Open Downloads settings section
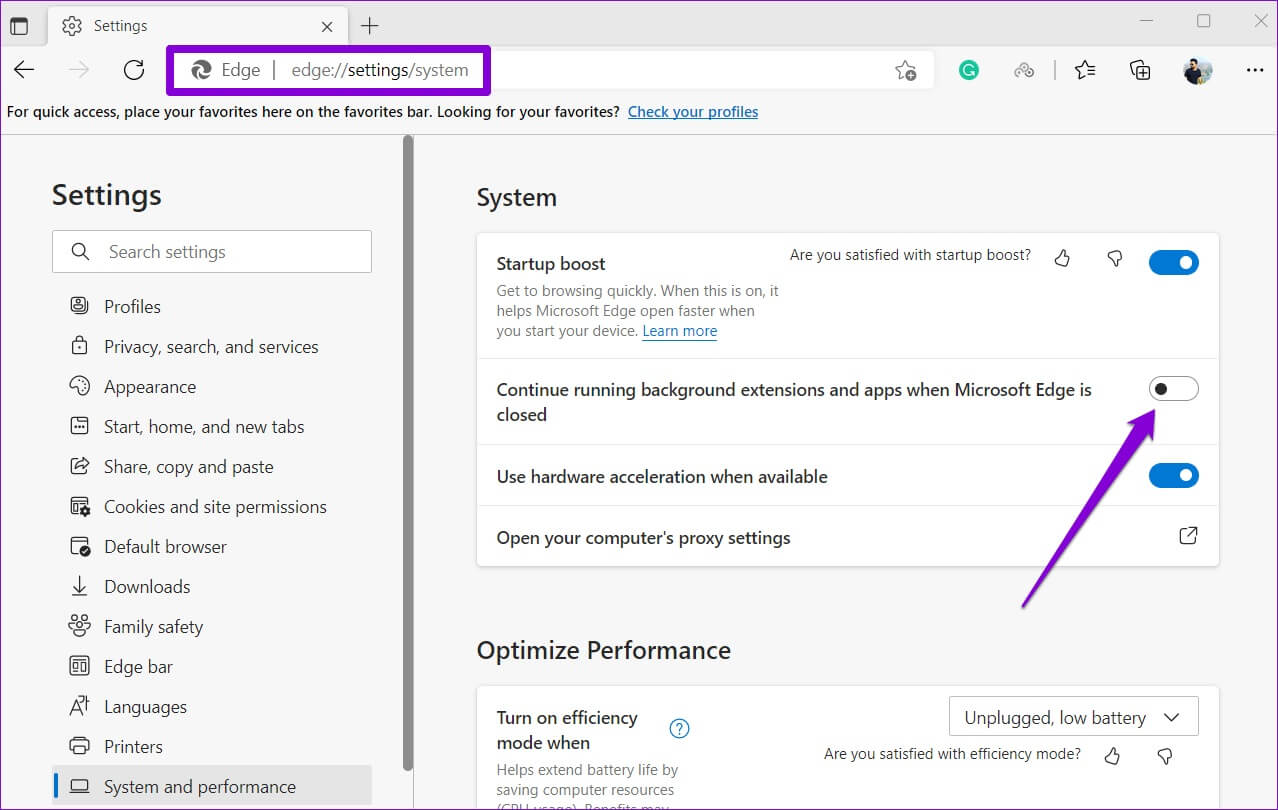Viewport: 1278px width, 810px height. click(x=212, y=586)
